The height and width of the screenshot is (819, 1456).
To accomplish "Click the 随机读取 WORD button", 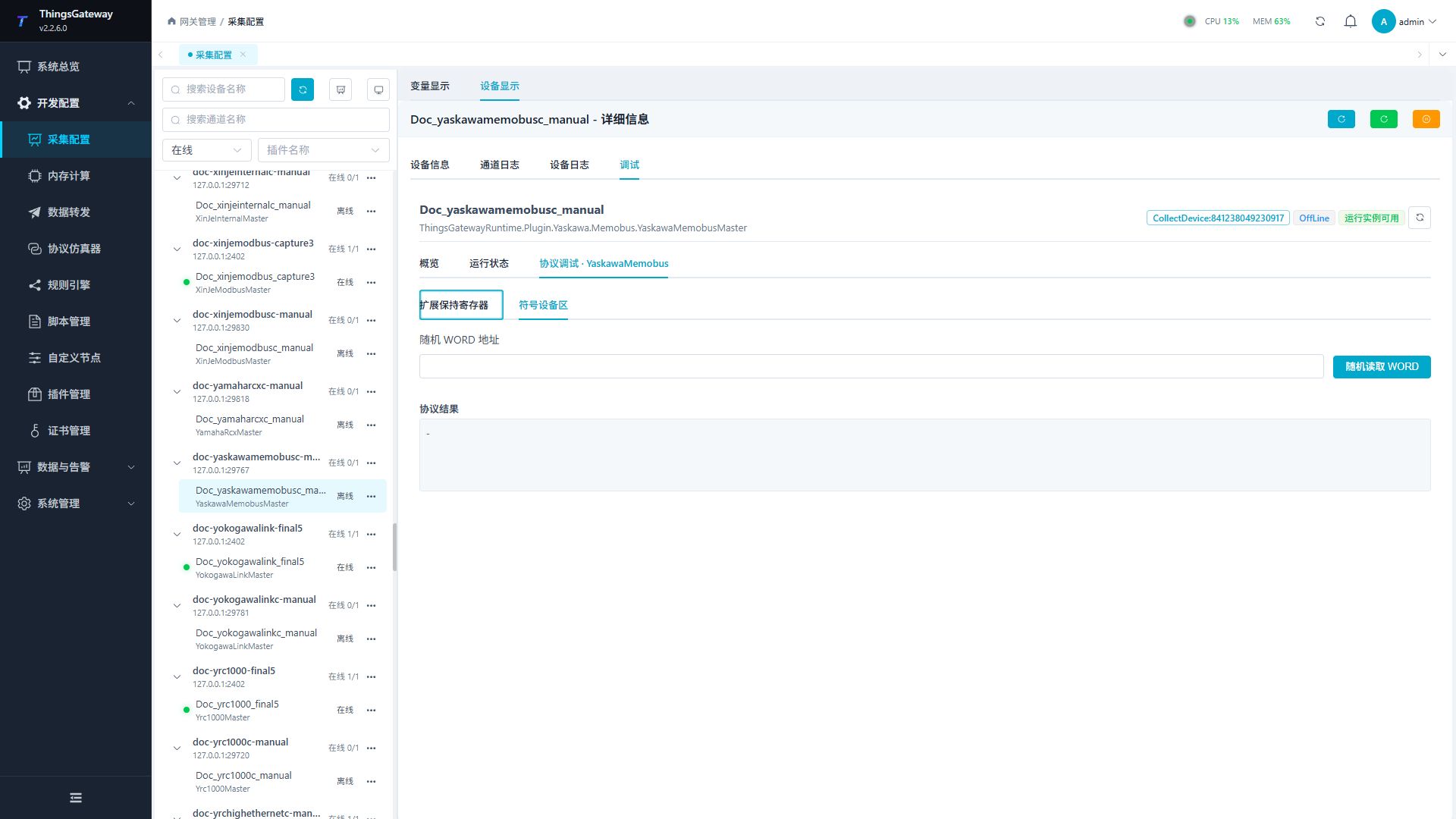I will [1382, 366].
